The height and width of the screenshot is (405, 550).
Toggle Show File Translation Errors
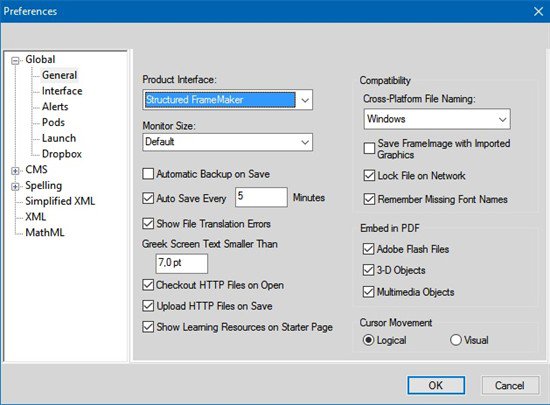click(x=148, y=224)
